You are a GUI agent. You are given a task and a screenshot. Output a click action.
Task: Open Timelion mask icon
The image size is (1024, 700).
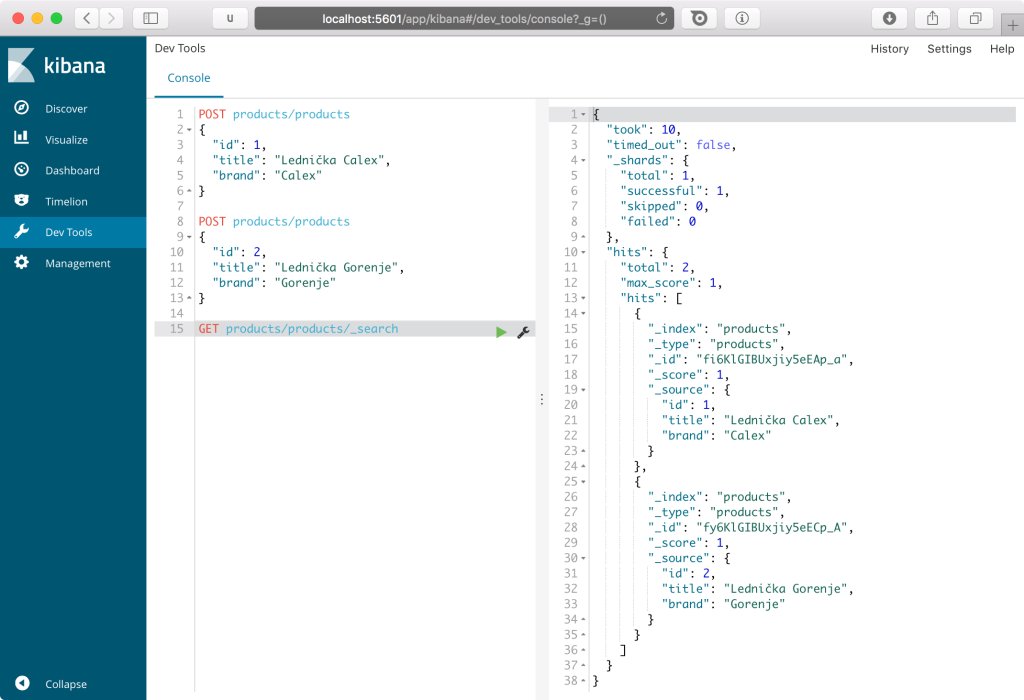coord(22,200)
